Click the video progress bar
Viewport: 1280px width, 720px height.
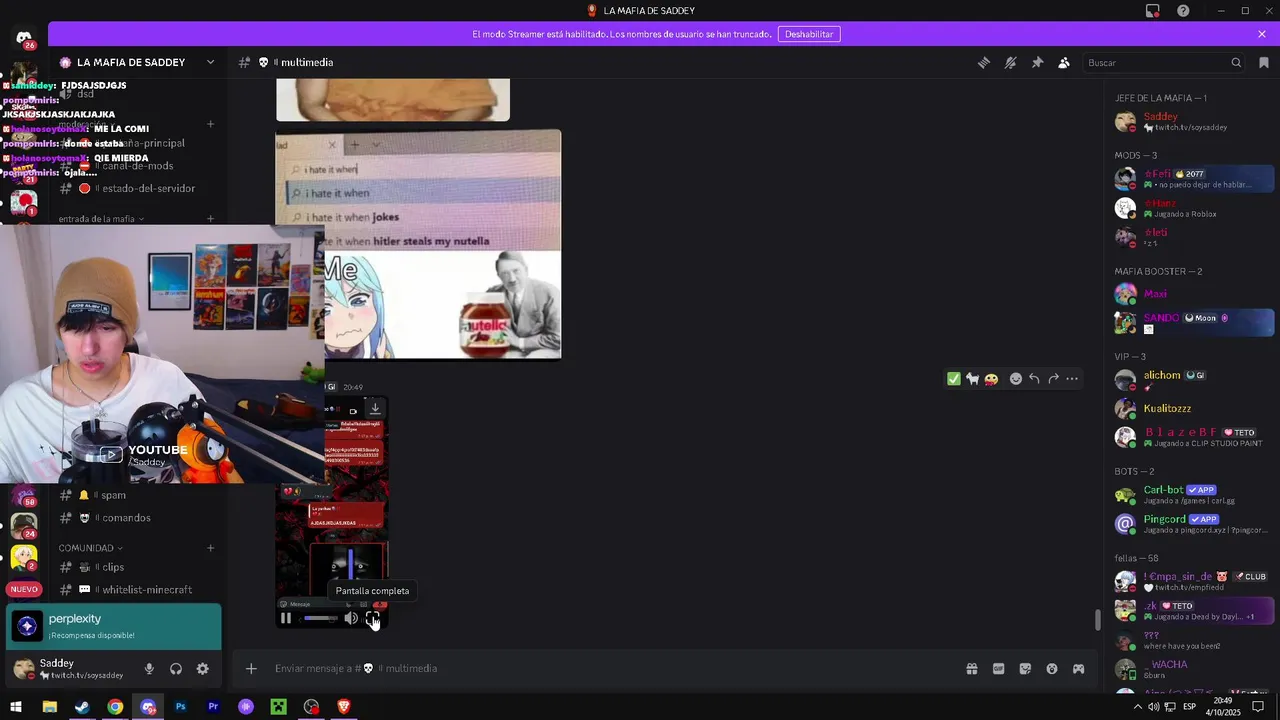320,618
